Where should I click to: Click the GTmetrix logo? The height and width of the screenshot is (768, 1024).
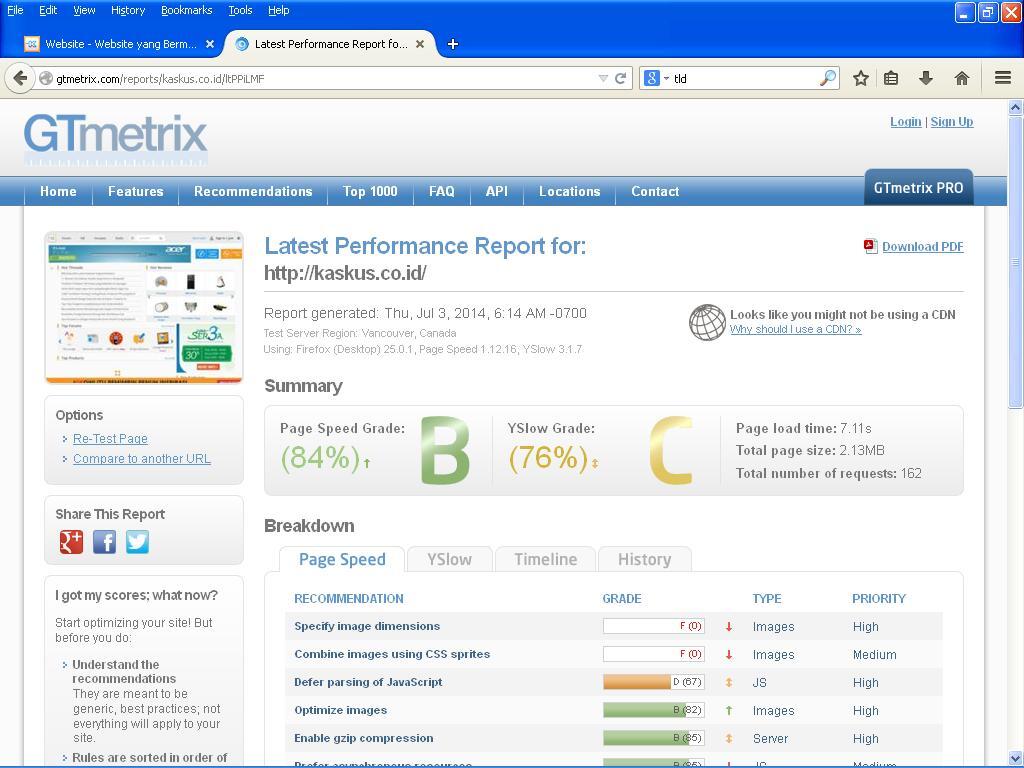pyautogui.click(x=116, y=140)
